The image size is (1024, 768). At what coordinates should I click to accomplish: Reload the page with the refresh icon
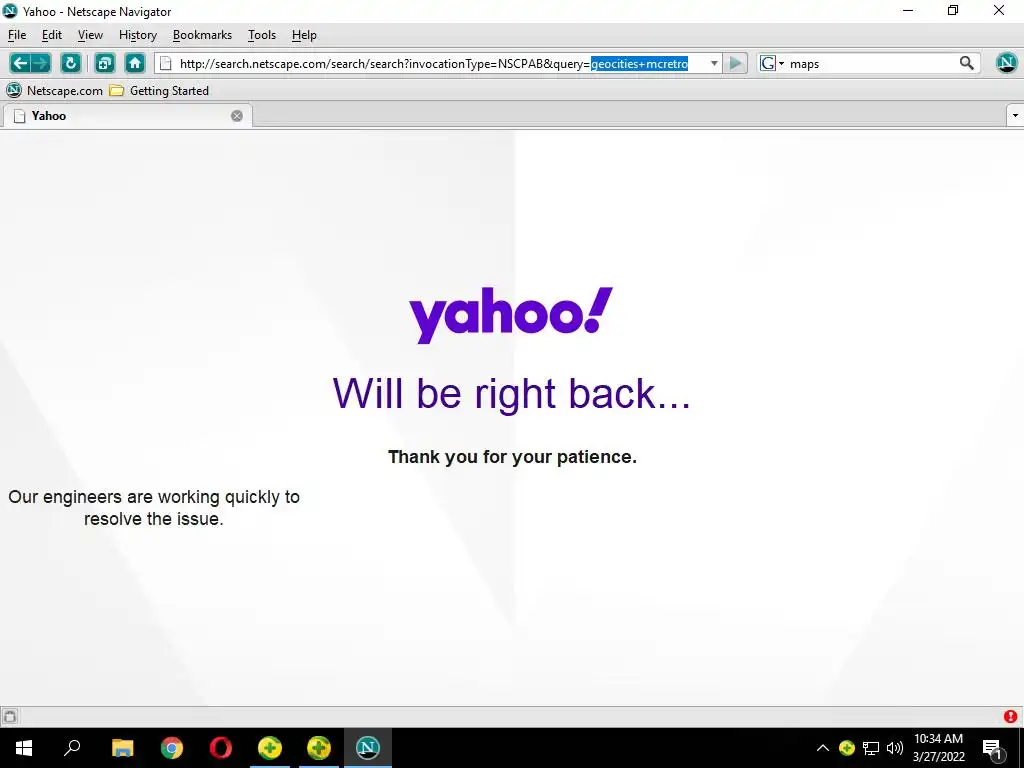tap(71, 63)
